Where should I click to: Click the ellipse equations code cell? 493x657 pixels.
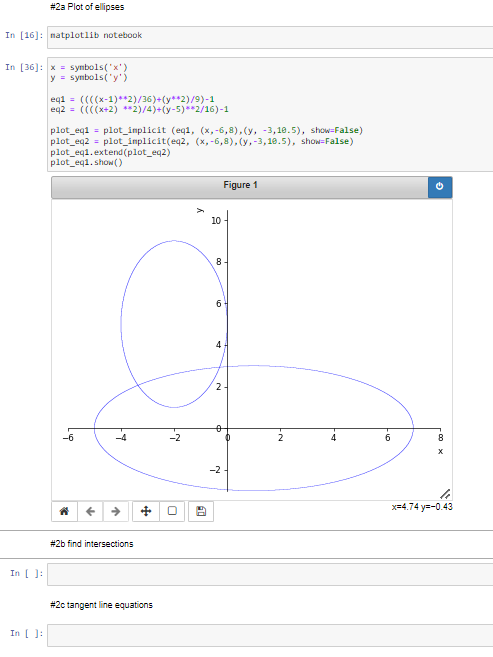point(270,114)
